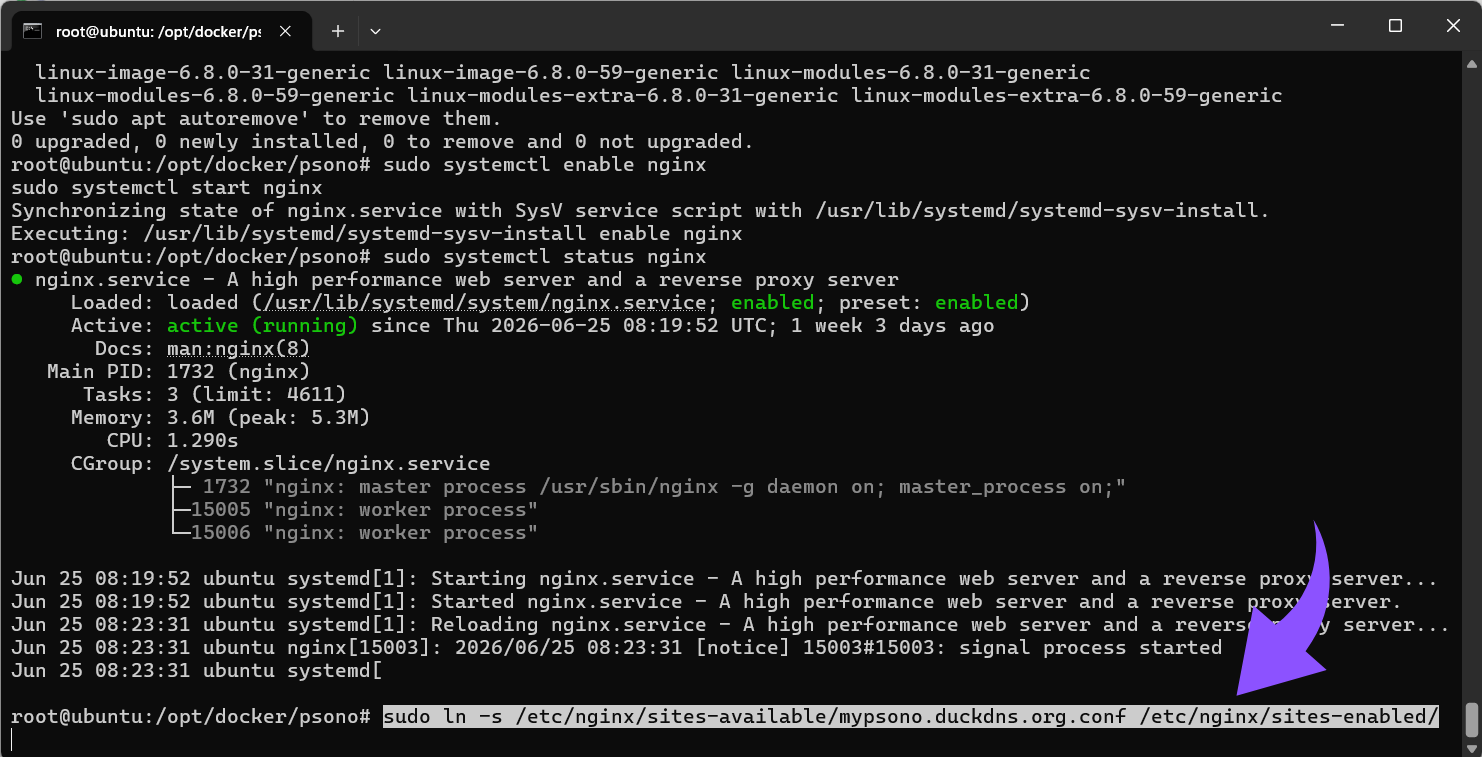
Task: Click the 'Reloading nginx.service' log line
Action: coord(730,624)
